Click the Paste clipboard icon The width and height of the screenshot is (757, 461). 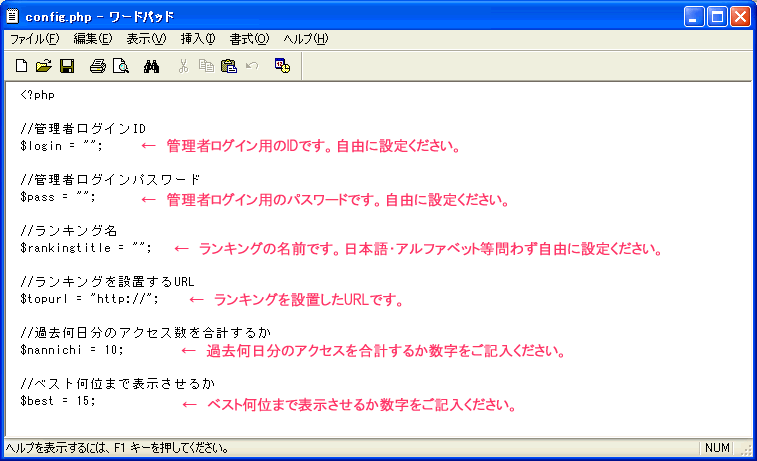229,66
